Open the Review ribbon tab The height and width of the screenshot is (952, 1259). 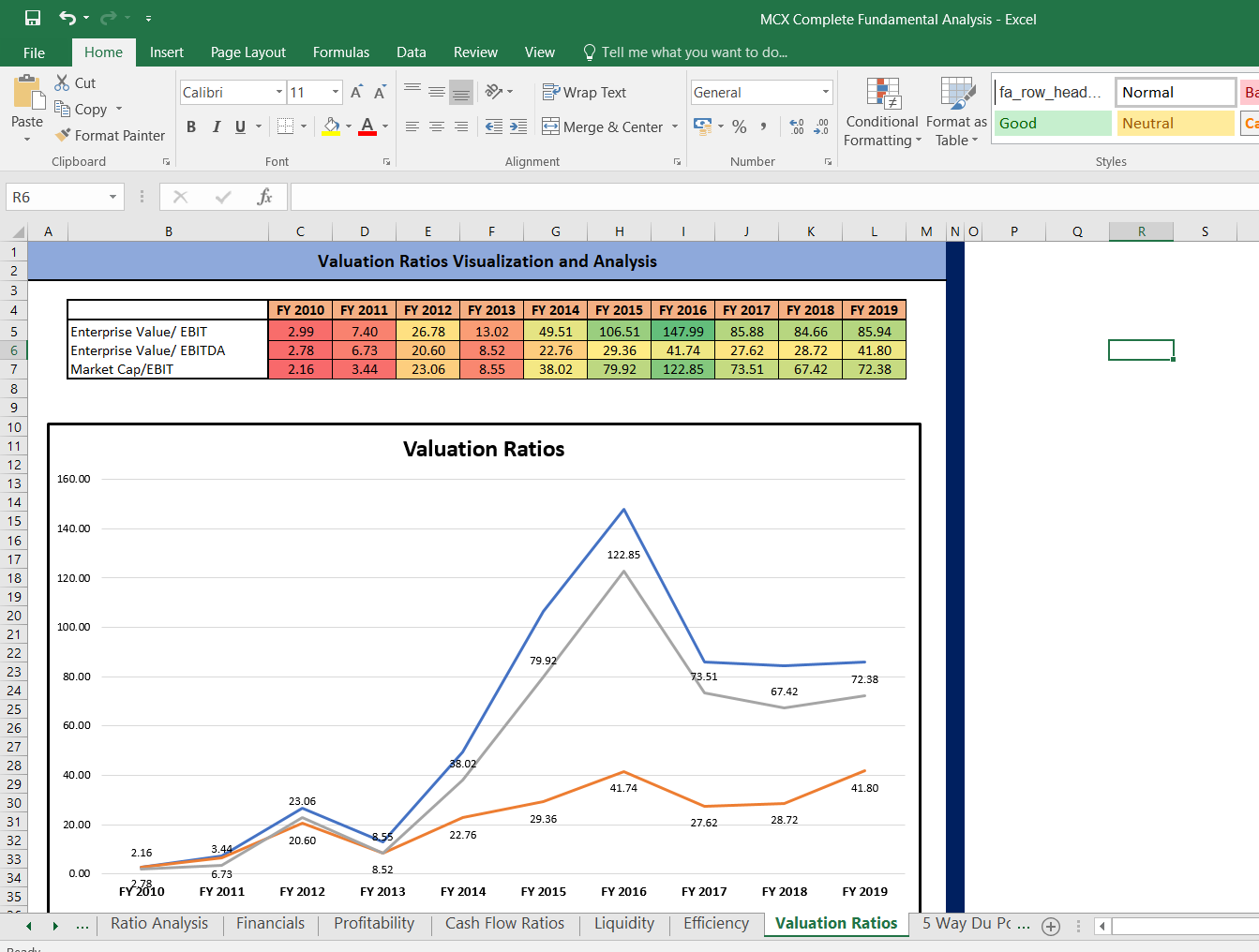[x=475, y=52]
